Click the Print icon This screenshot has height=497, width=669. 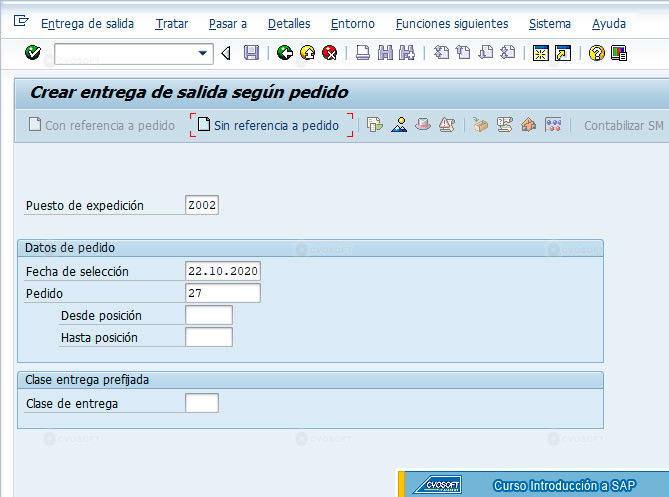click(363, 53)
